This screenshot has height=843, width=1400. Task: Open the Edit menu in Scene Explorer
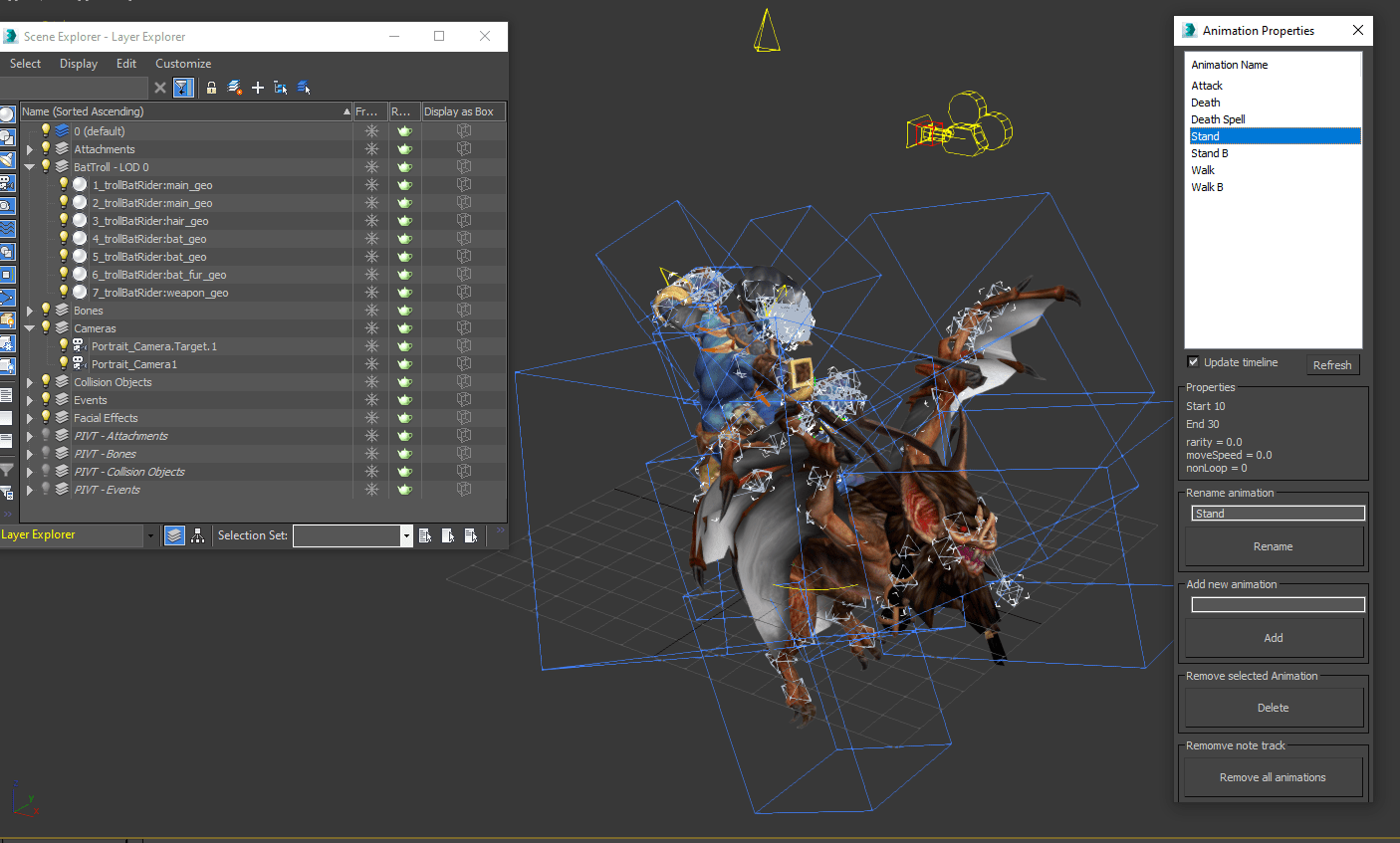(x=126, y=64)
